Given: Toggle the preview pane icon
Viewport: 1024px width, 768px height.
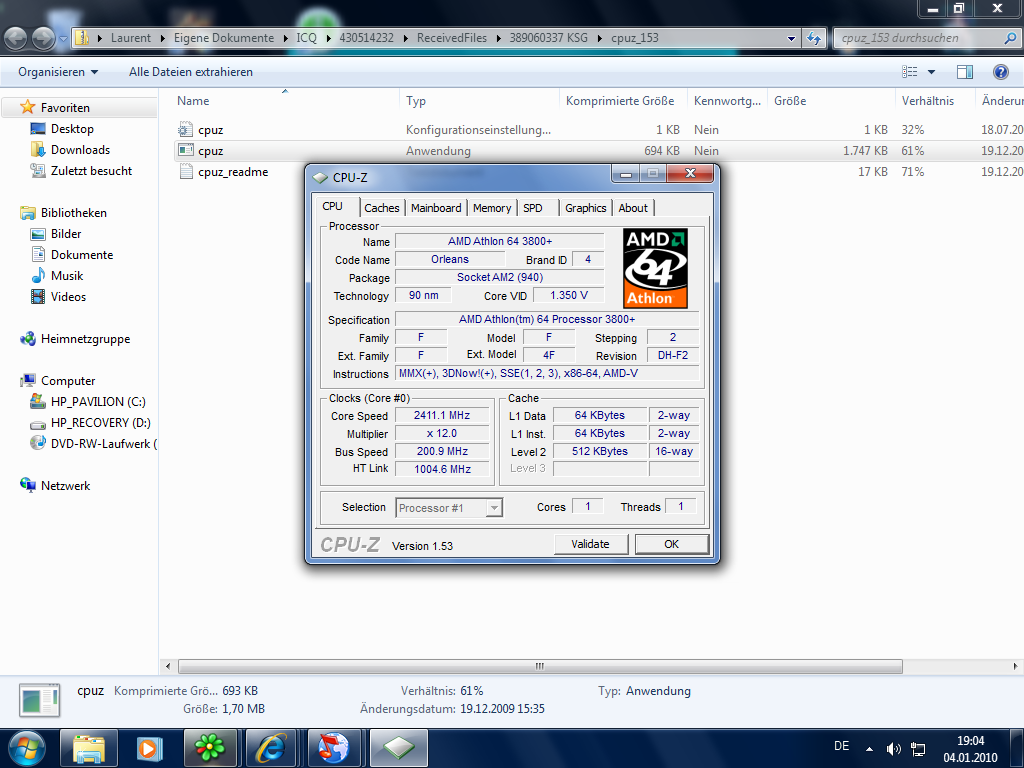Looking at the screenshot, I should pos(965,72).
